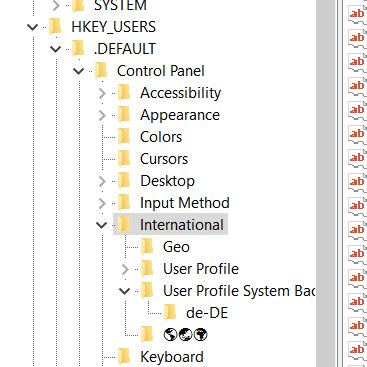Select the SYSTEM folder icon
This screenshot has height=367, width=367.
[x=78, y=5]
